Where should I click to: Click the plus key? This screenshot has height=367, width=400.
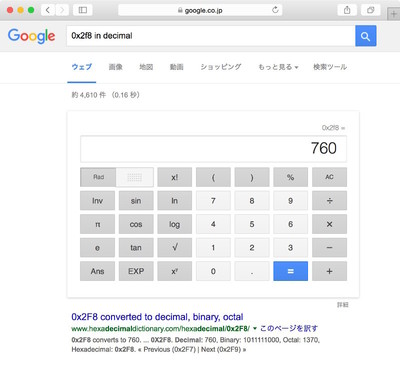[329, 271]
